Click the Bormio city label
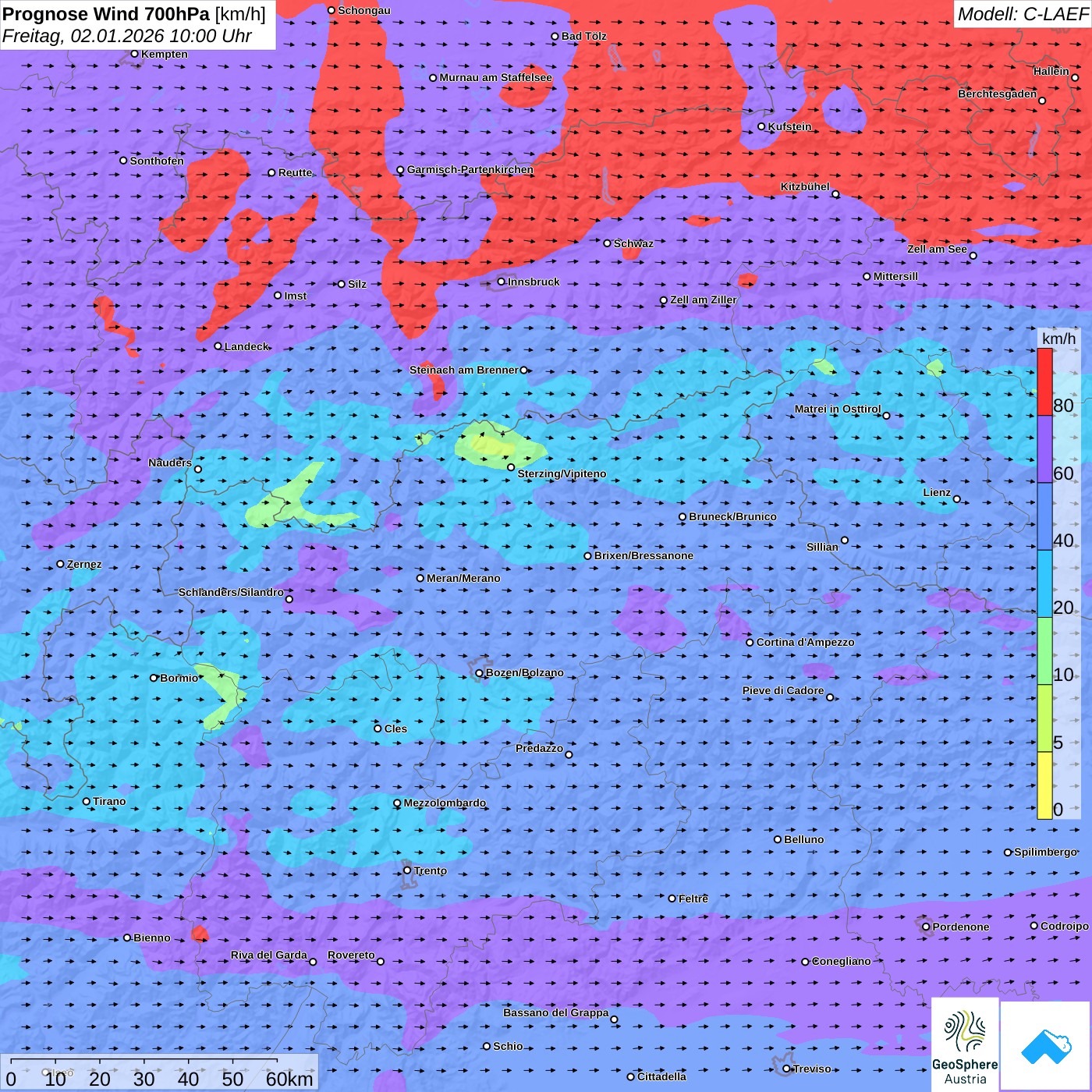 [x=179, y=678]
